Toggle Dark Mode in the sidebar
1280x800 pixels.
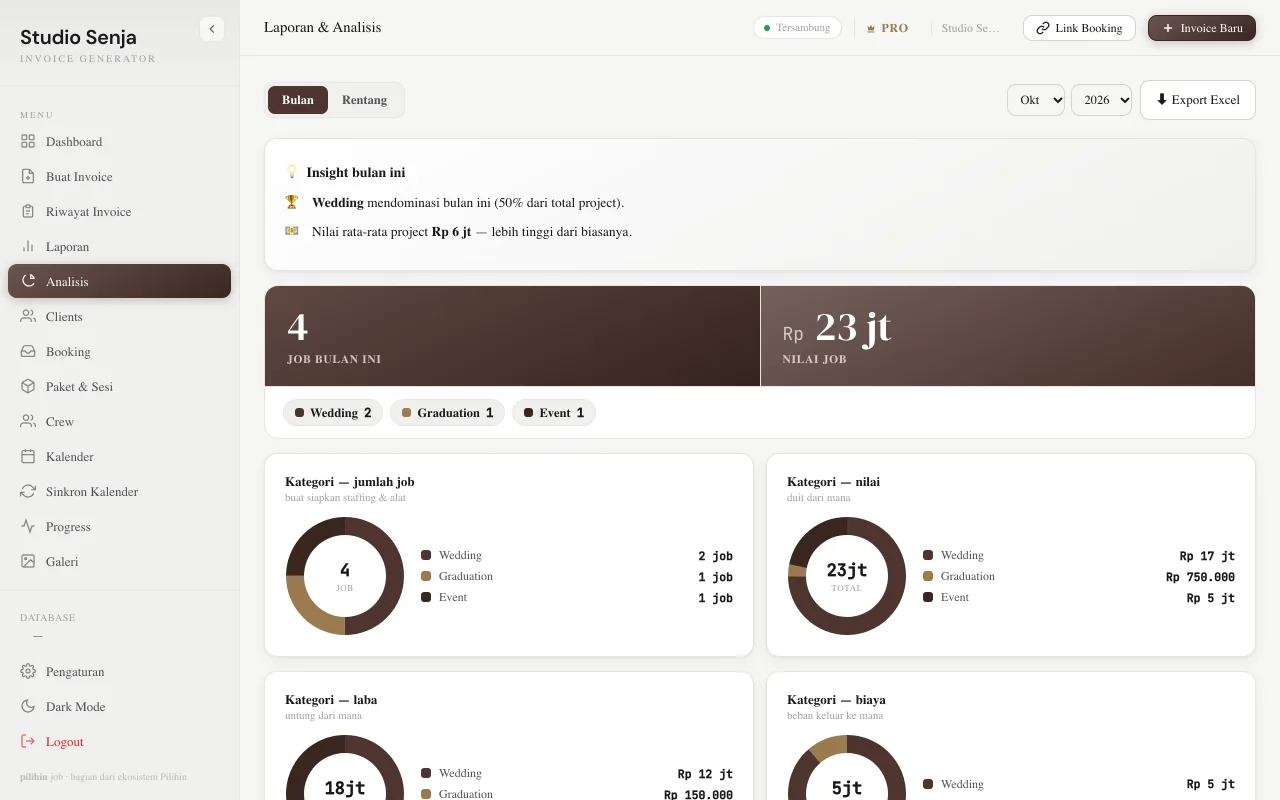coord(119,707)
